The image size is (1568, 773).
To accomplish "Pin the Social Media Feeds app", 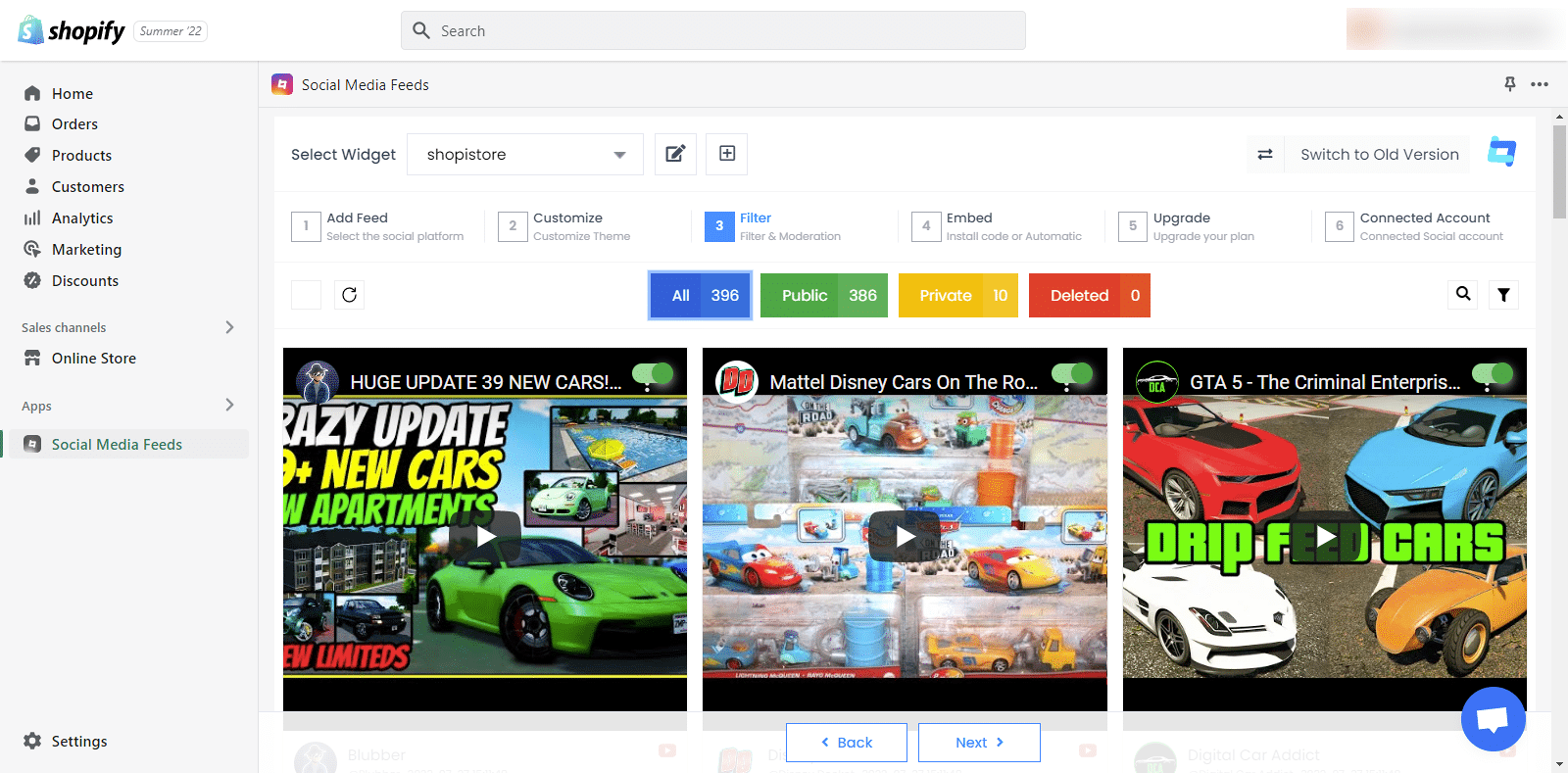I will [1510, 84].
